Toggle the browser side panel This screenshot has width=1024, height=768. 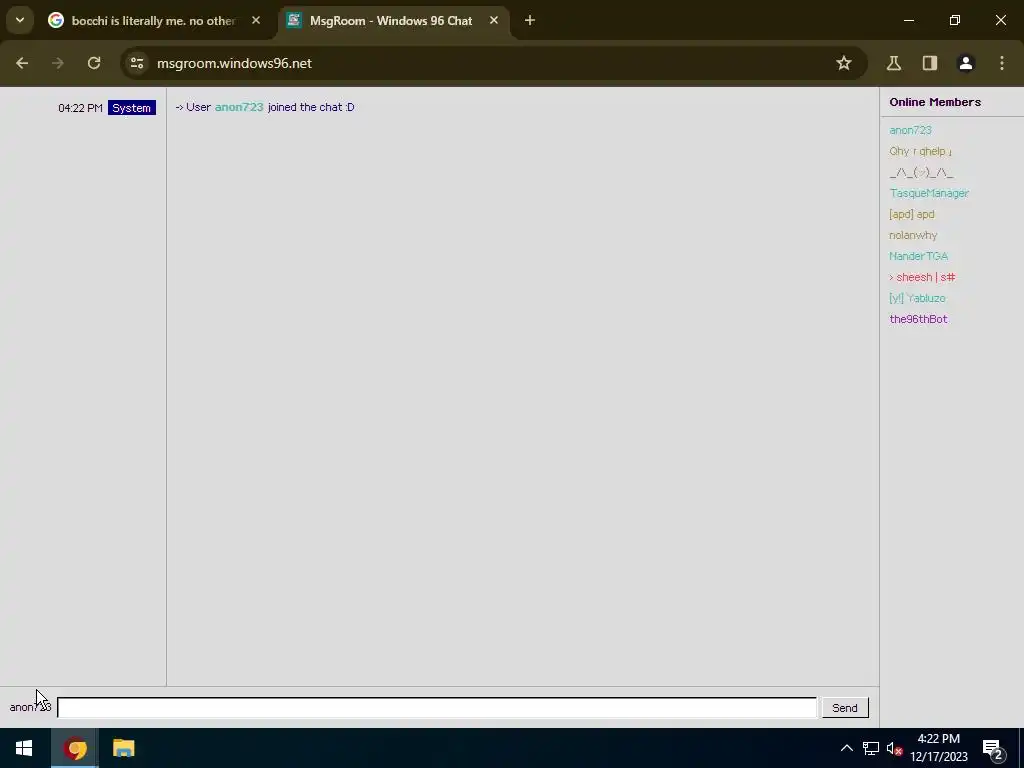pyautogui.click(x=929, y=63)
